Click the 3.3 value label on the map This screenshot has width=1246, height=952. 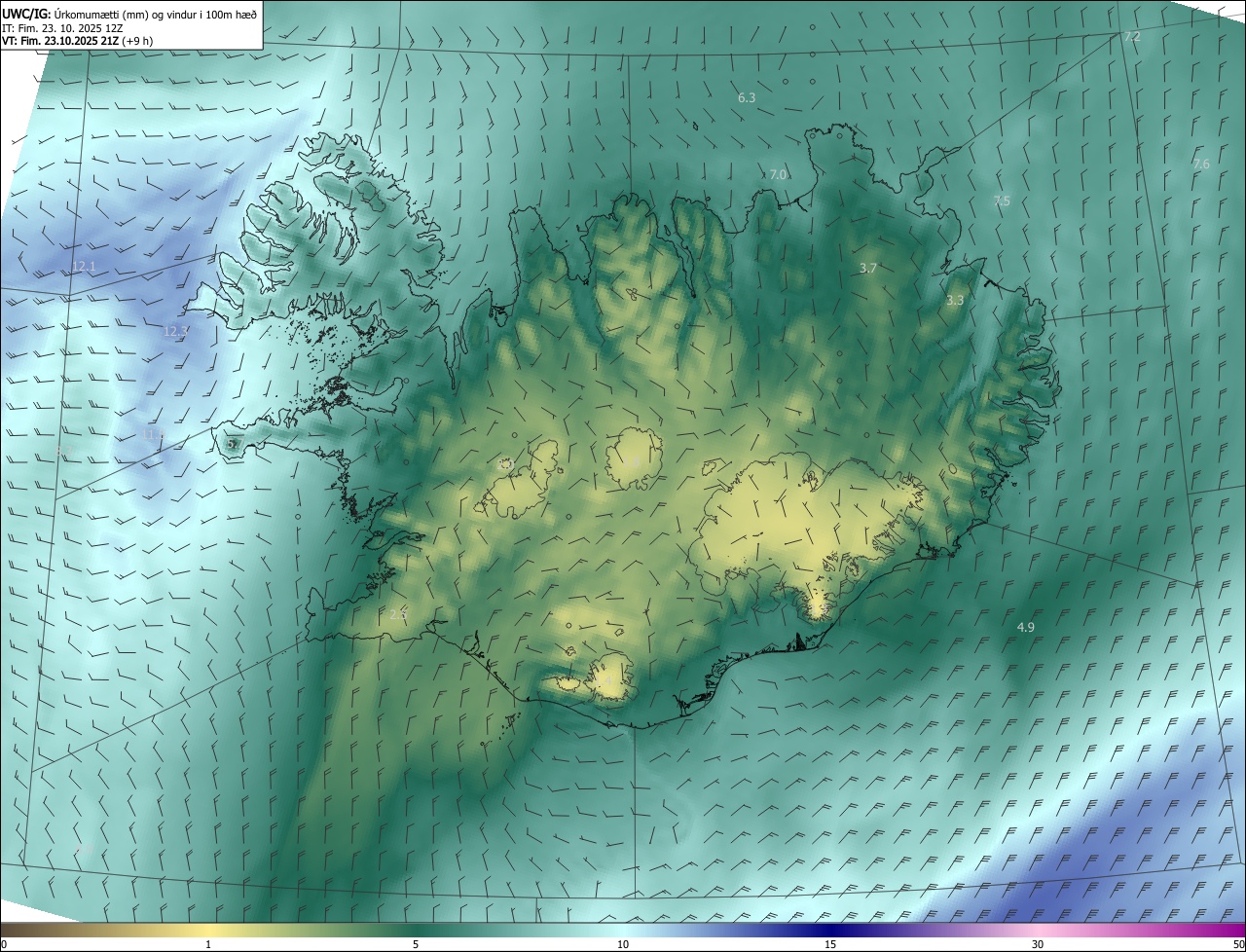coord(955,301)
